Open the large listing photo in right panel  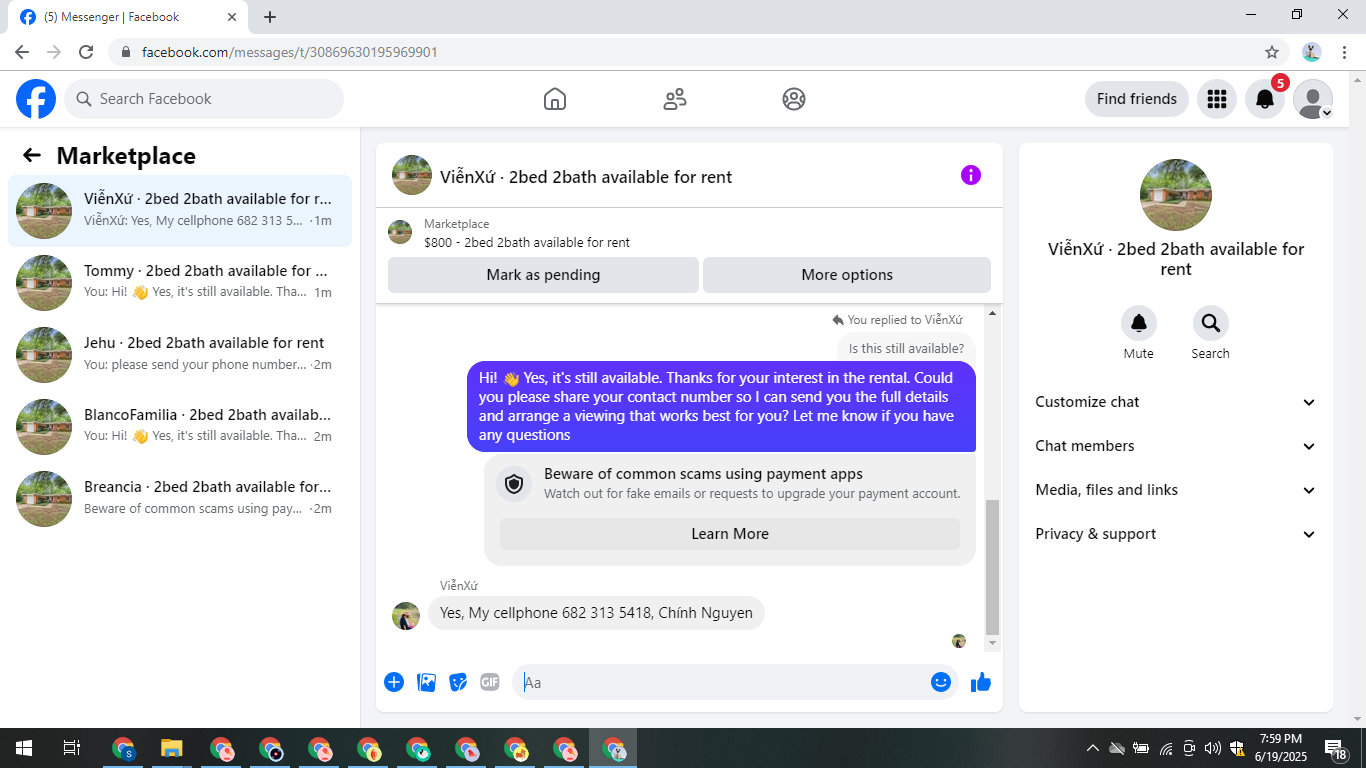[x=1176, y=195]
